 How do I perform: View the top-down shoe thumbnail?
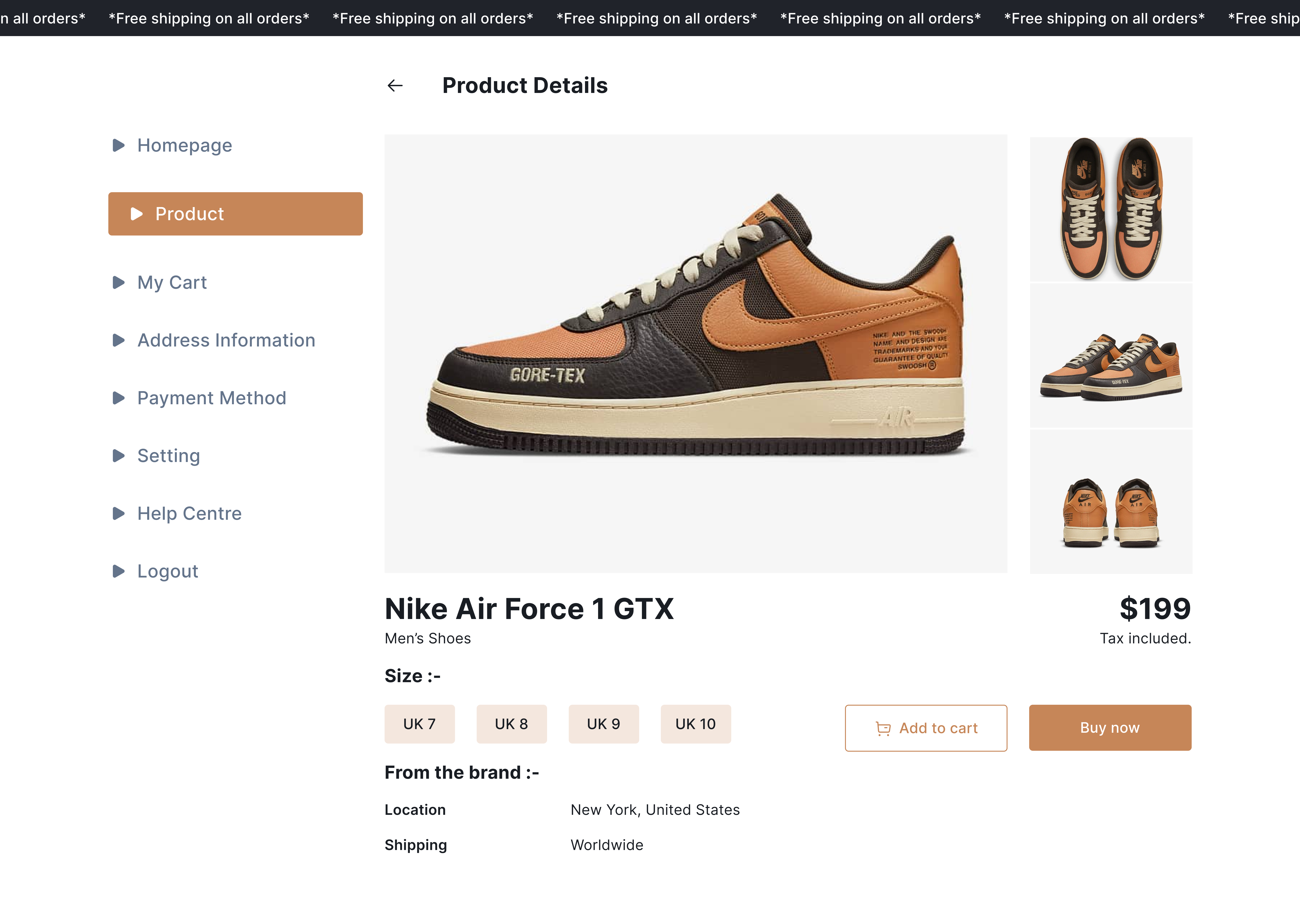coord(1110,209)
